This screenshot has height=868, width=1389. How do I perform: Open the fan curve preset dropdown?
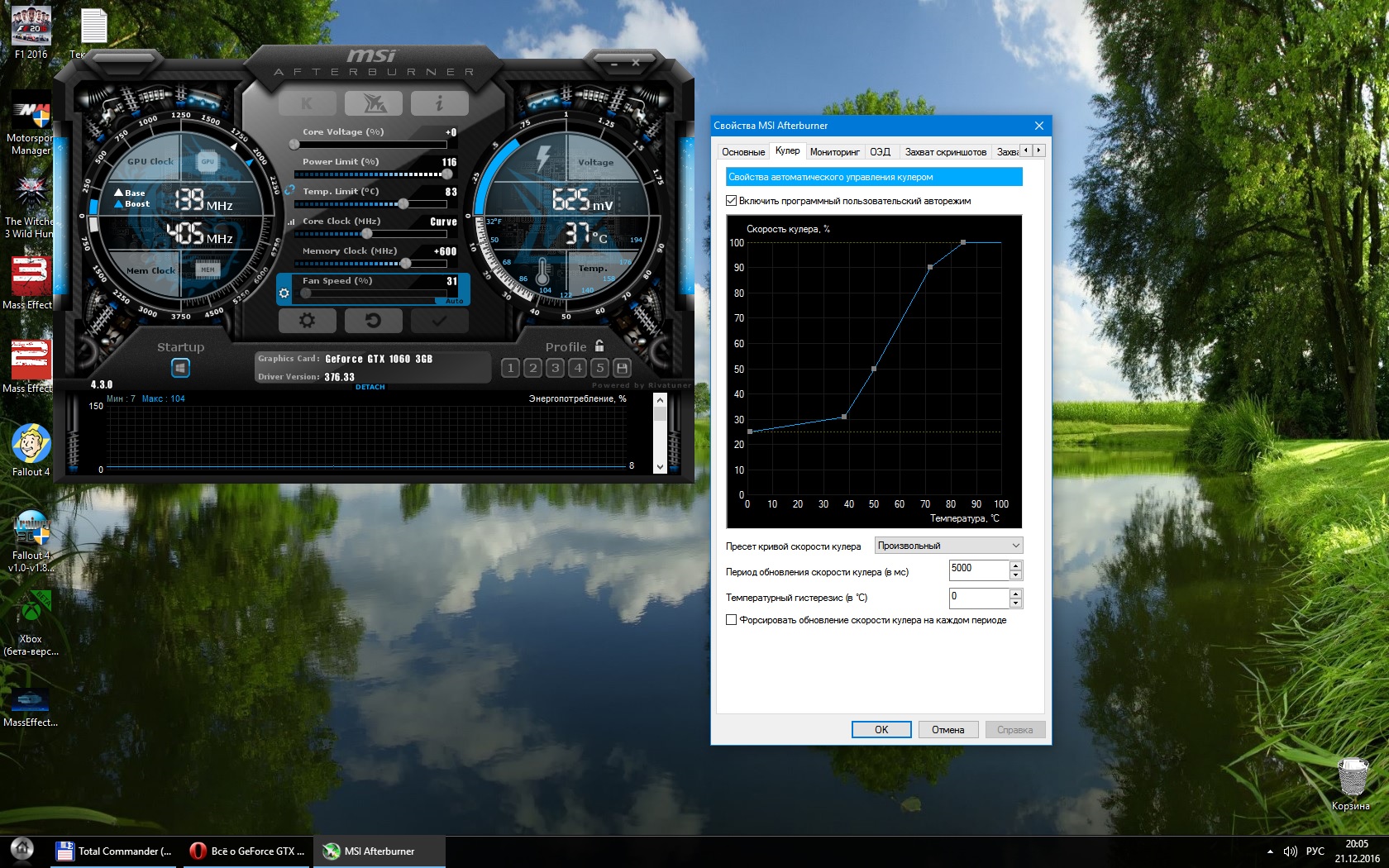pos(948,546)
